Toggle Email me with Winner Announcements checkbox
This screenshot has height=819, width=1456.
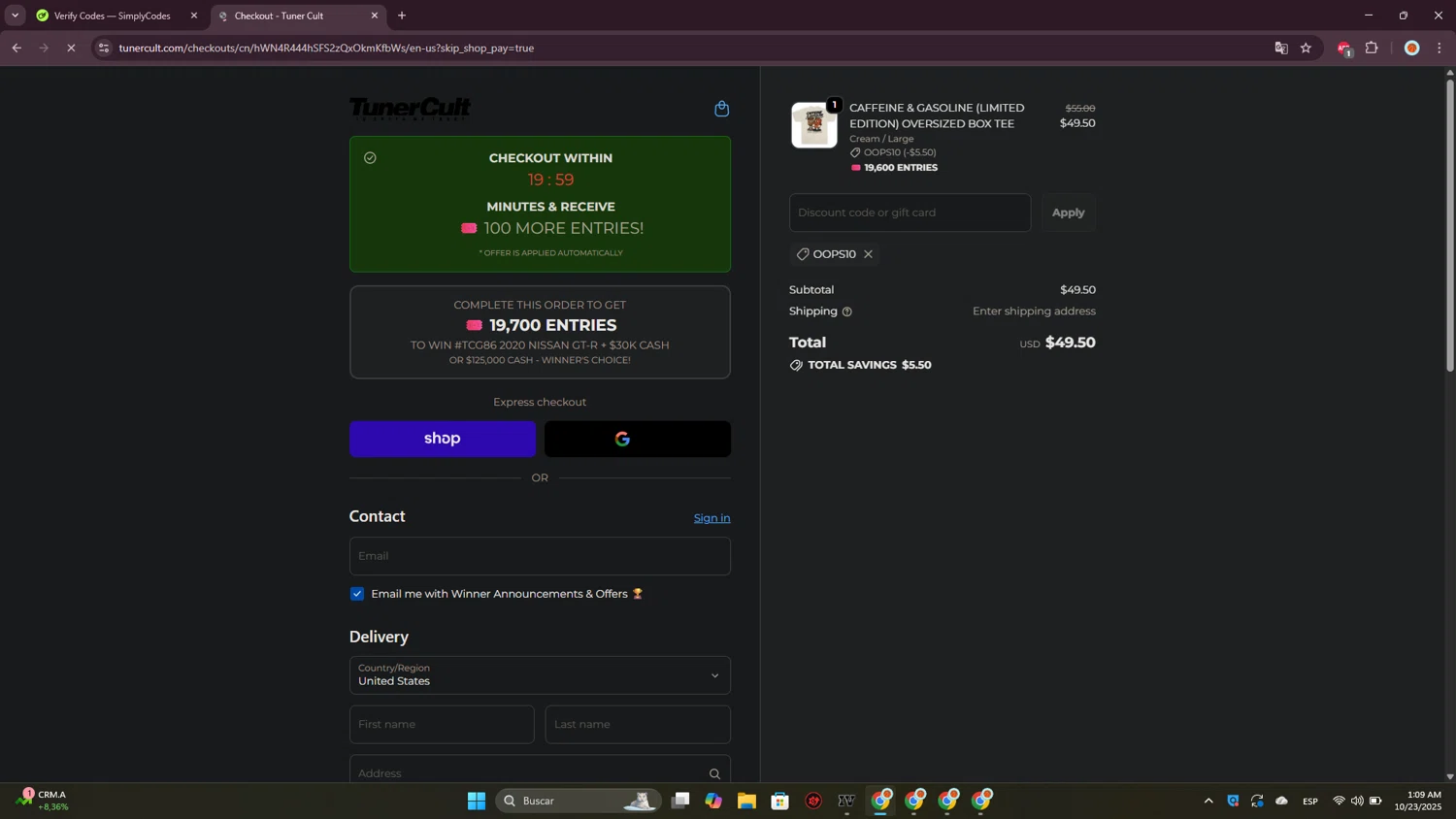click(357, 594)
